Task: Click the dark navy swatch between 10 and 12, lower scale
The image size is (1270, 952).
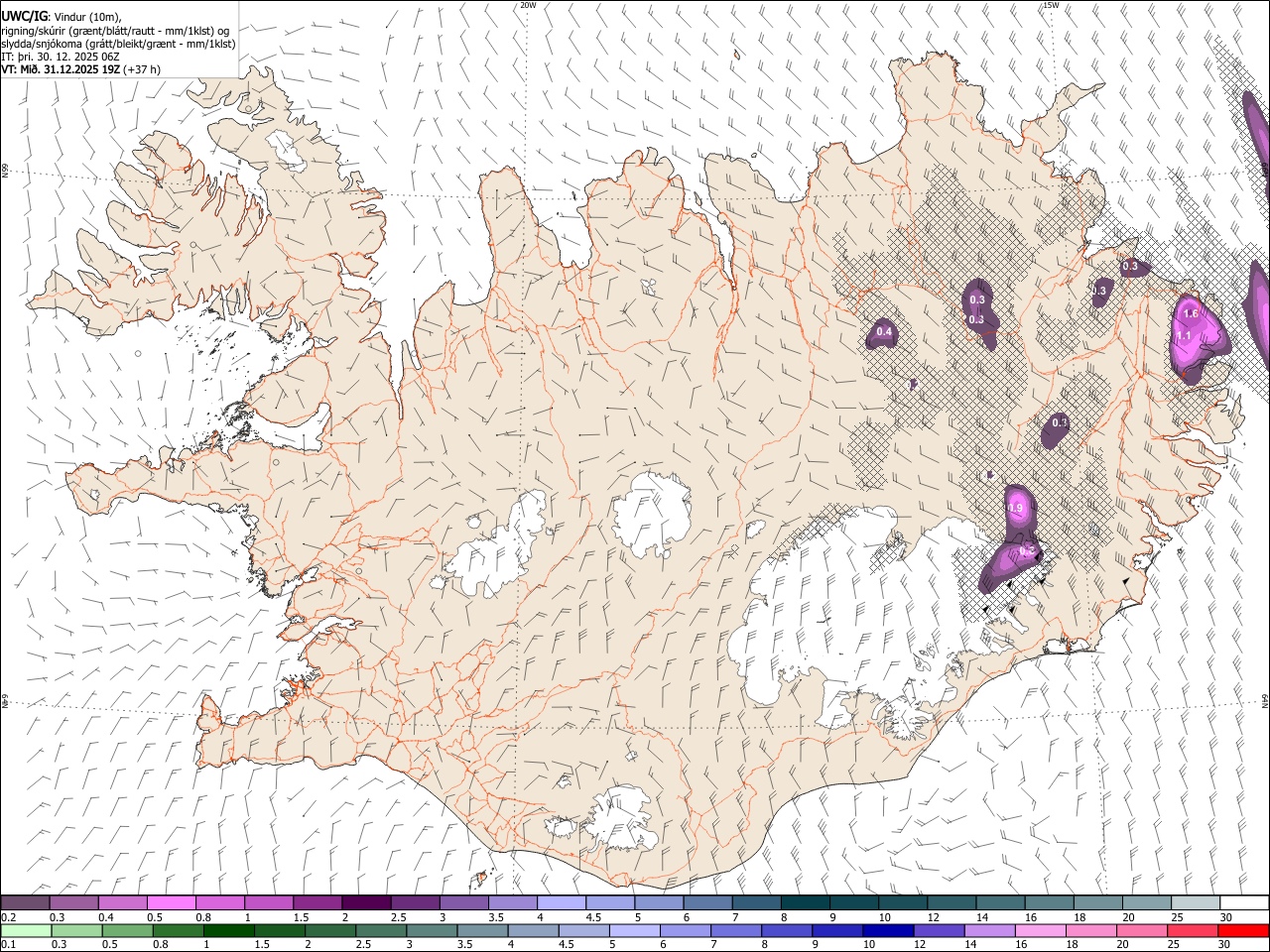Action: coord(887,930)
